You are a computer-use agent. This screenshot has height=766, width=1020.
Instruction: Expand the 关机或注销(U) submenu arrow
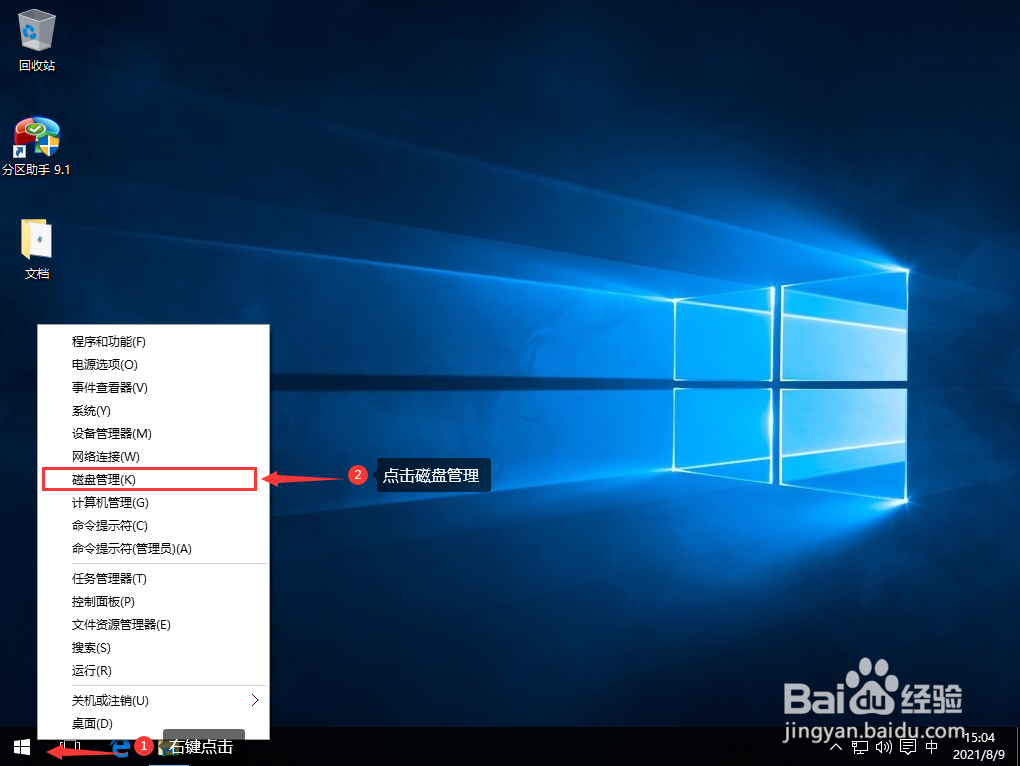point(255,700)
